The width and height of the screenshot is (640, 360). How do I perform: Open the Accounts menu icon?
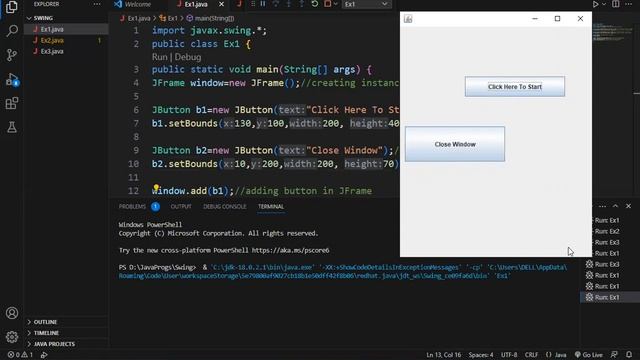coord(12,313)
